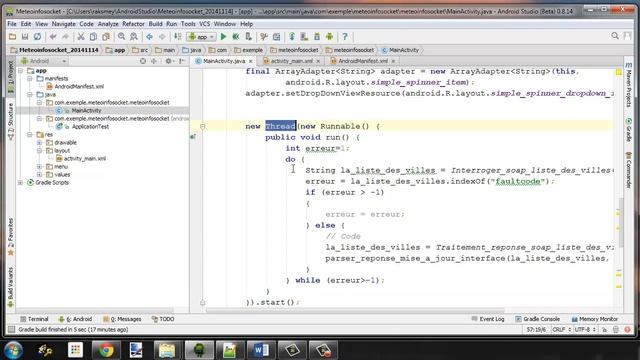Image resolution: width=640 pixels, height=360 pixels.
Task: Click the Copy icon in toolbar
Action: coord(93,37)
